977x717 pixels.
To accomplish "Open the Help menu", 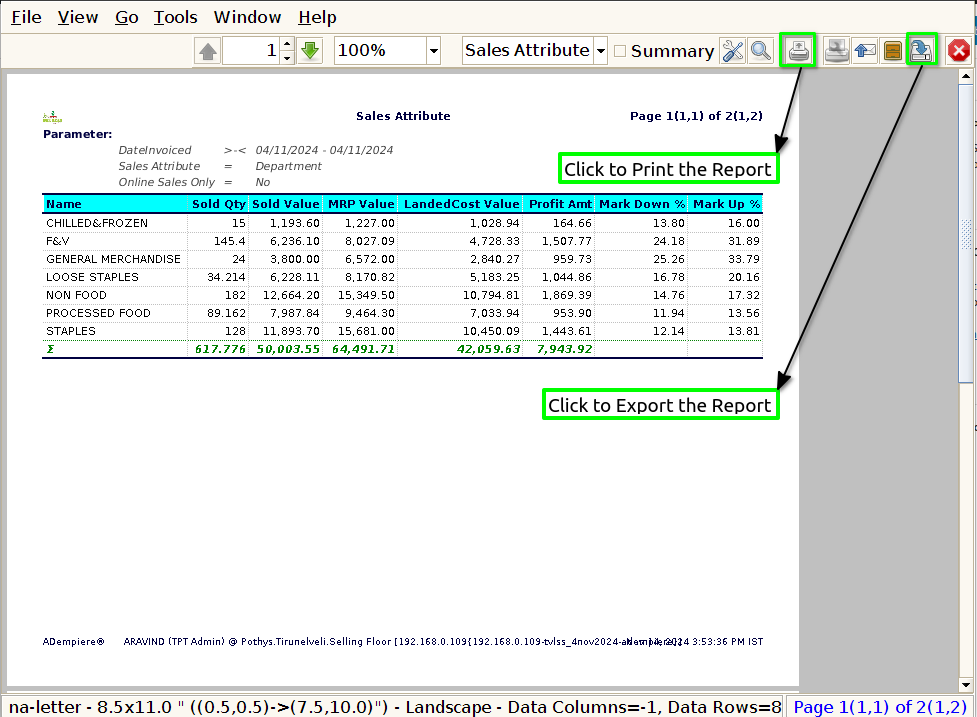I will click(x=317, y=17).
